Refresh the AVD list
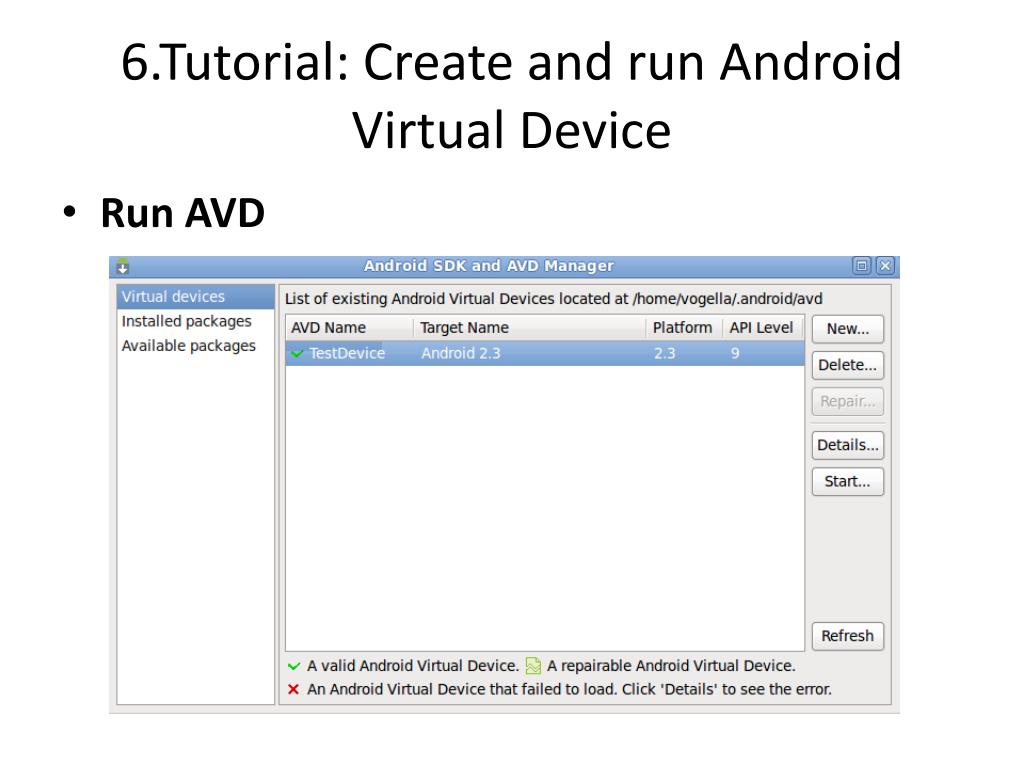1024x768 pixels. coord(848,636)
